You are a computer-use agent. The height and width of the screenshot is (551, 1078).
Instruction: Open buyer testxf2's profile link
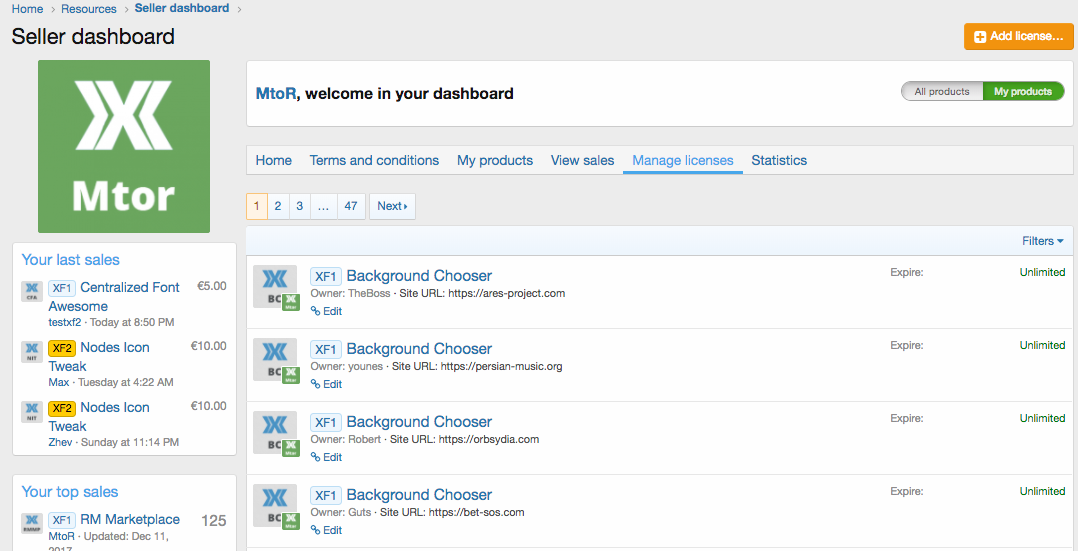65,322
